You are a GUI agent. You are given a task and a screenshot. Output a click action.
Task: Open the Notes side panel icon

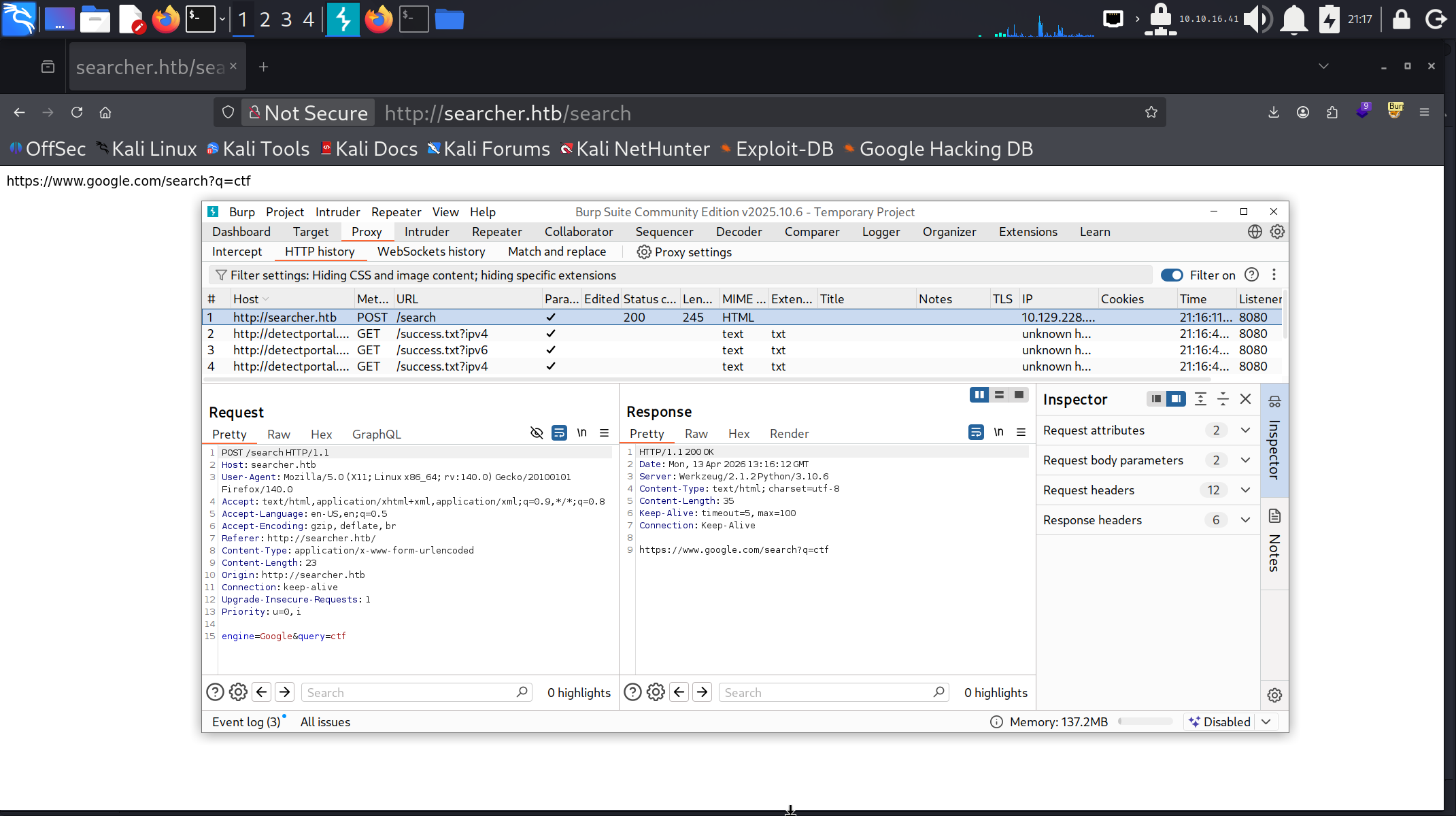click(x=1274, y=517)
